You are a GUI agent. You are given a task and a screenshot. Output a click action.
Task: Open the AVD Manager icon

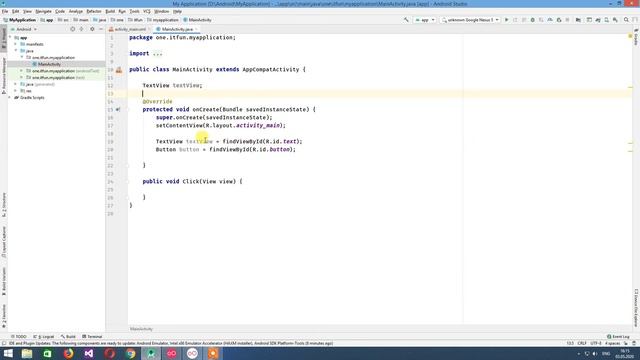point(607,20)
